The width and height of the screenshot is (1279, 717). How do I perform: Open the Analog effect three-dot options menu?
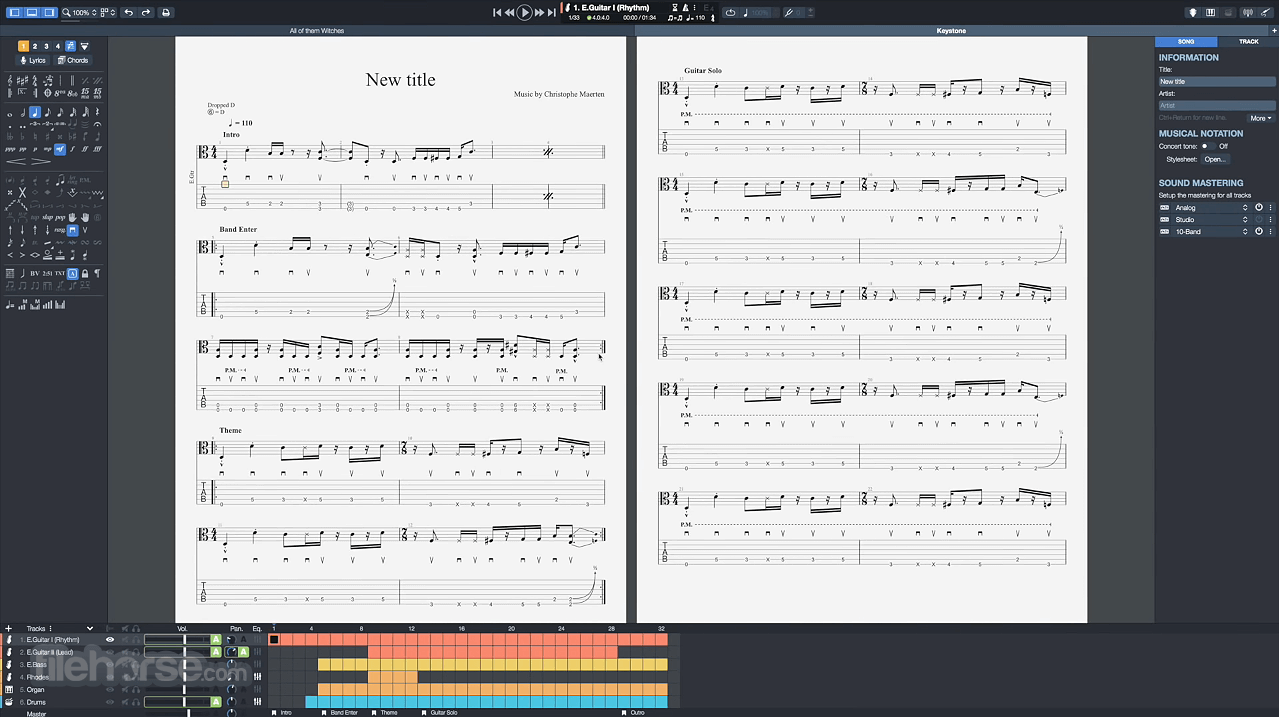pos(1271,208)
